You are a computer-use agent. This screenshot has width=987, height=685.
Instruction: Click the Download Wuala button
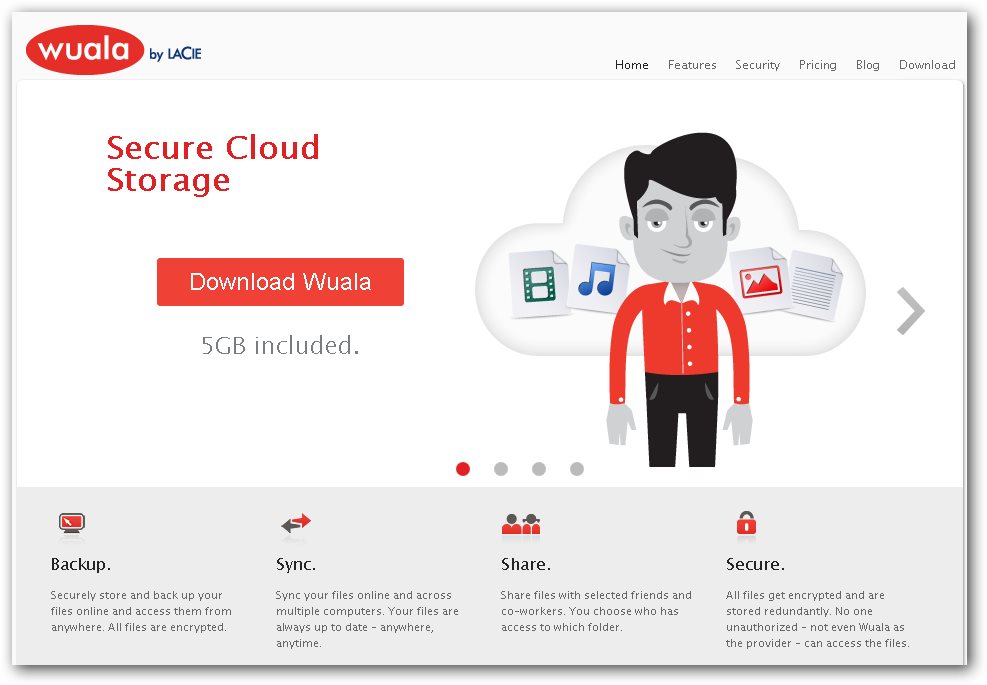point(280,282)
